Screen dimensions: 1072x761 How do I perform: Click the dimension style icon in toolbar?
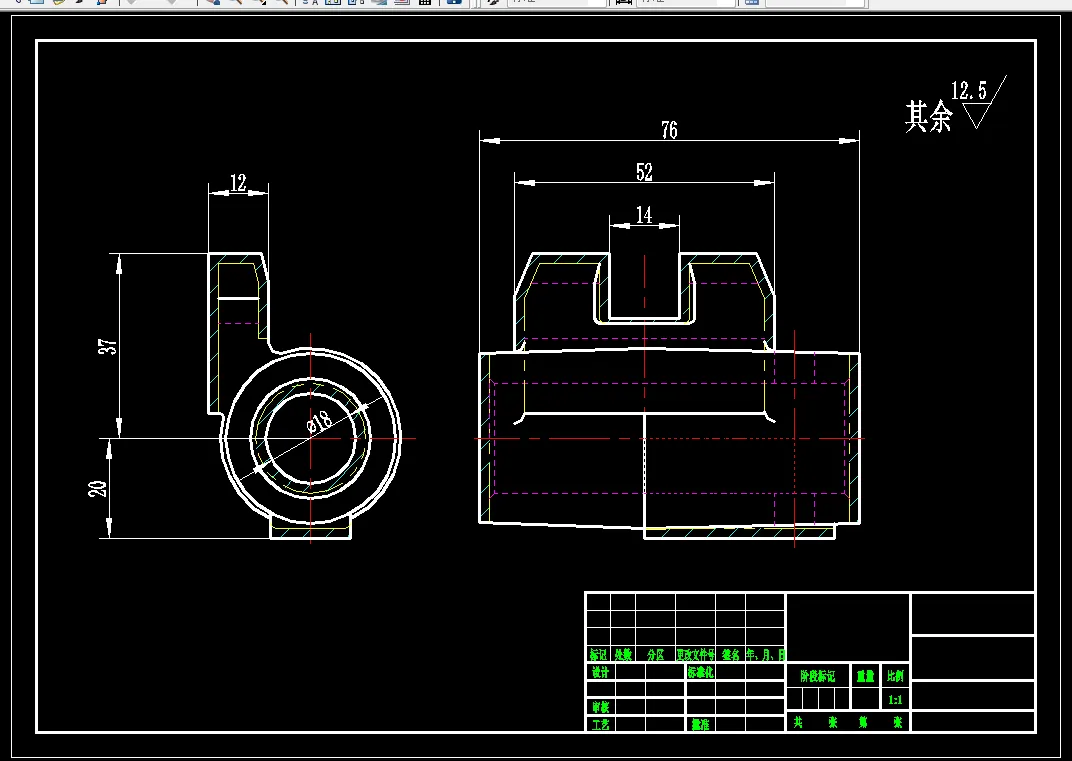(623, 2)
